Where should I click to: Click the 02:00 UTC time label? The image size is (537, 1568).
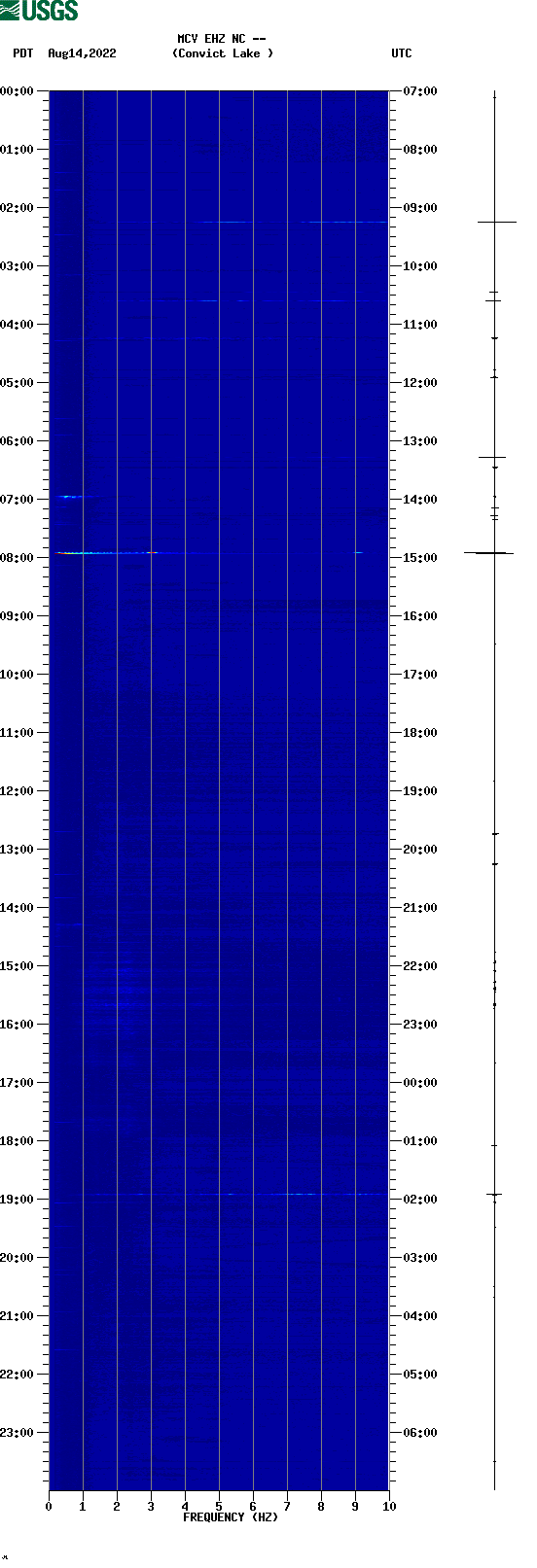pos(420,1200)
